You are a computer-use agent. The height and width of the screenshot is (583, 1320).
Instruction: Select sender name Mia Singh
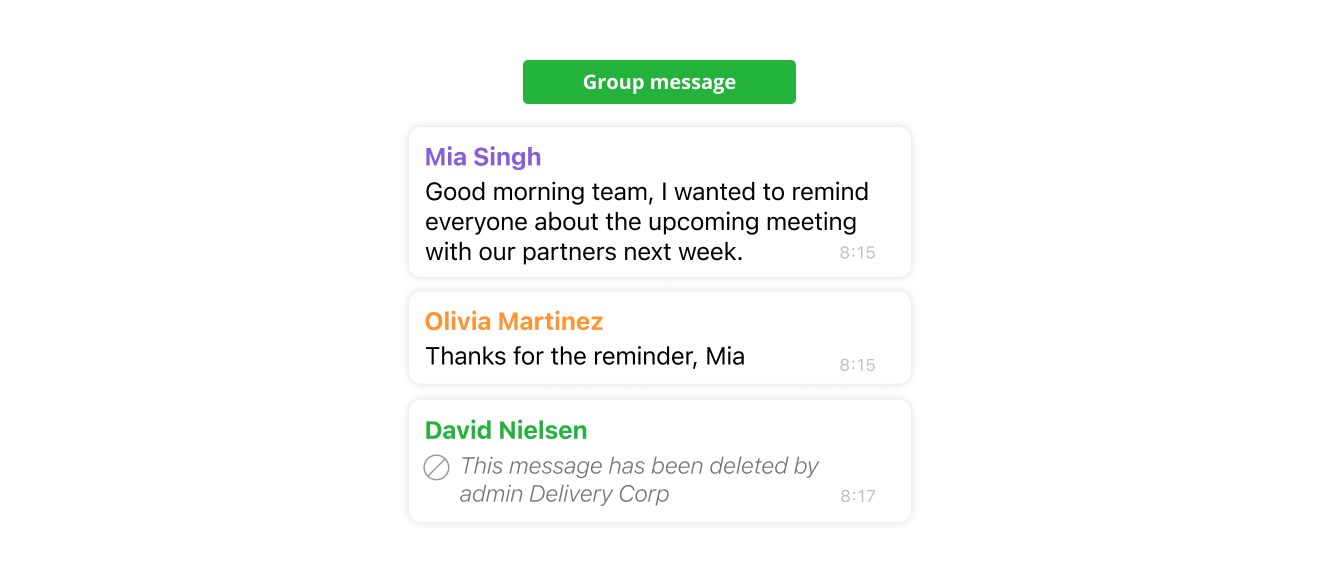click(x=483, y=157)
